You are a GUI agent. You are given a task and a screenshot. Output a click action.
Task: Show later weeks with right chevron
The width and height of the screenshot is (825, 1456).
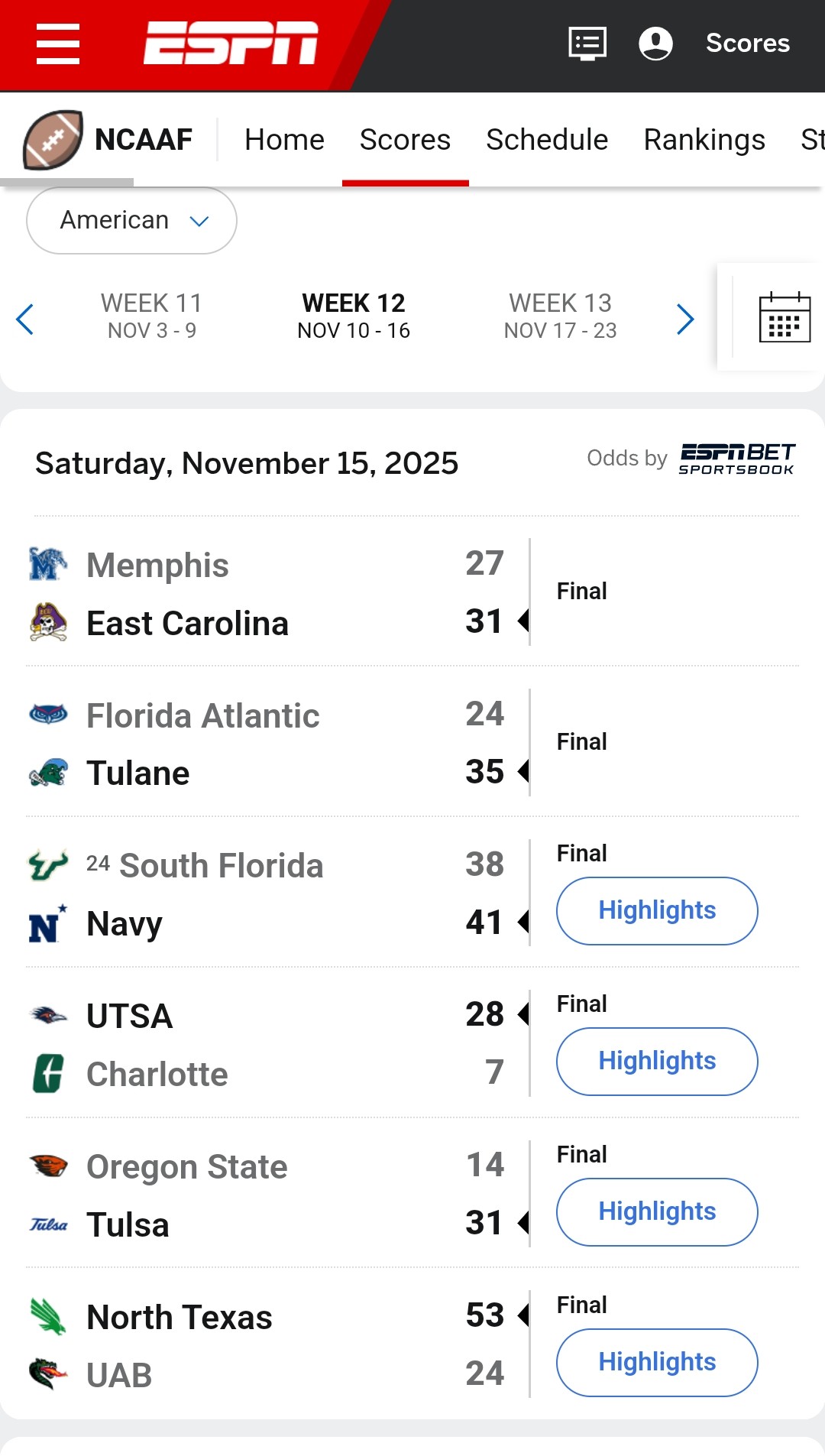[x=685, y=319]
